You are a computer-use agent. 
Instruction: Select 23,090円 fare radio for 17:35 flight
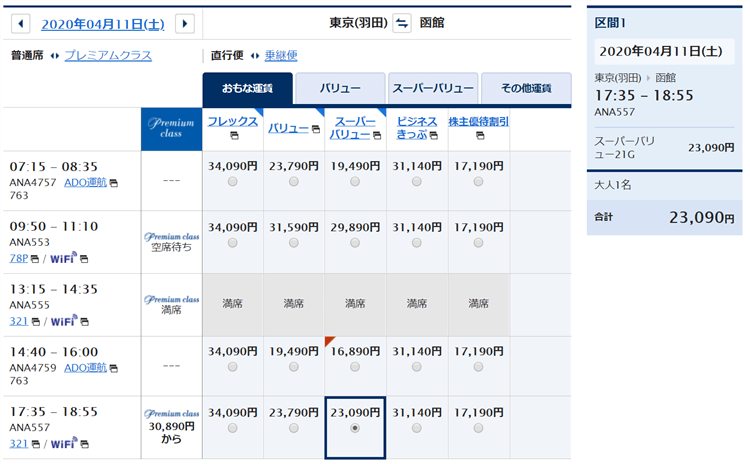tap(355, 428)
